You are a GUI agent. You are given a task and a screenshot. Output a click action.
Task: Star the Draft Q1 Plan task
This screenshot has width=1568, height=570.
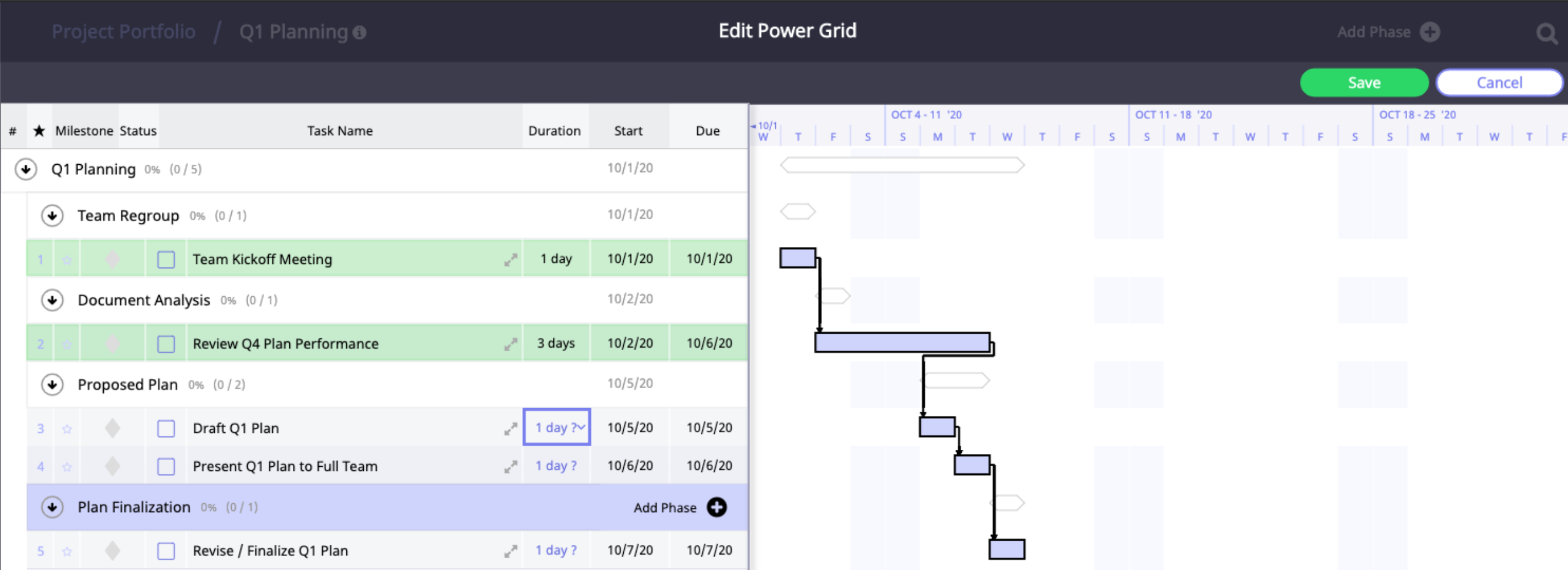pyautogui.click(x=67, y=429)
